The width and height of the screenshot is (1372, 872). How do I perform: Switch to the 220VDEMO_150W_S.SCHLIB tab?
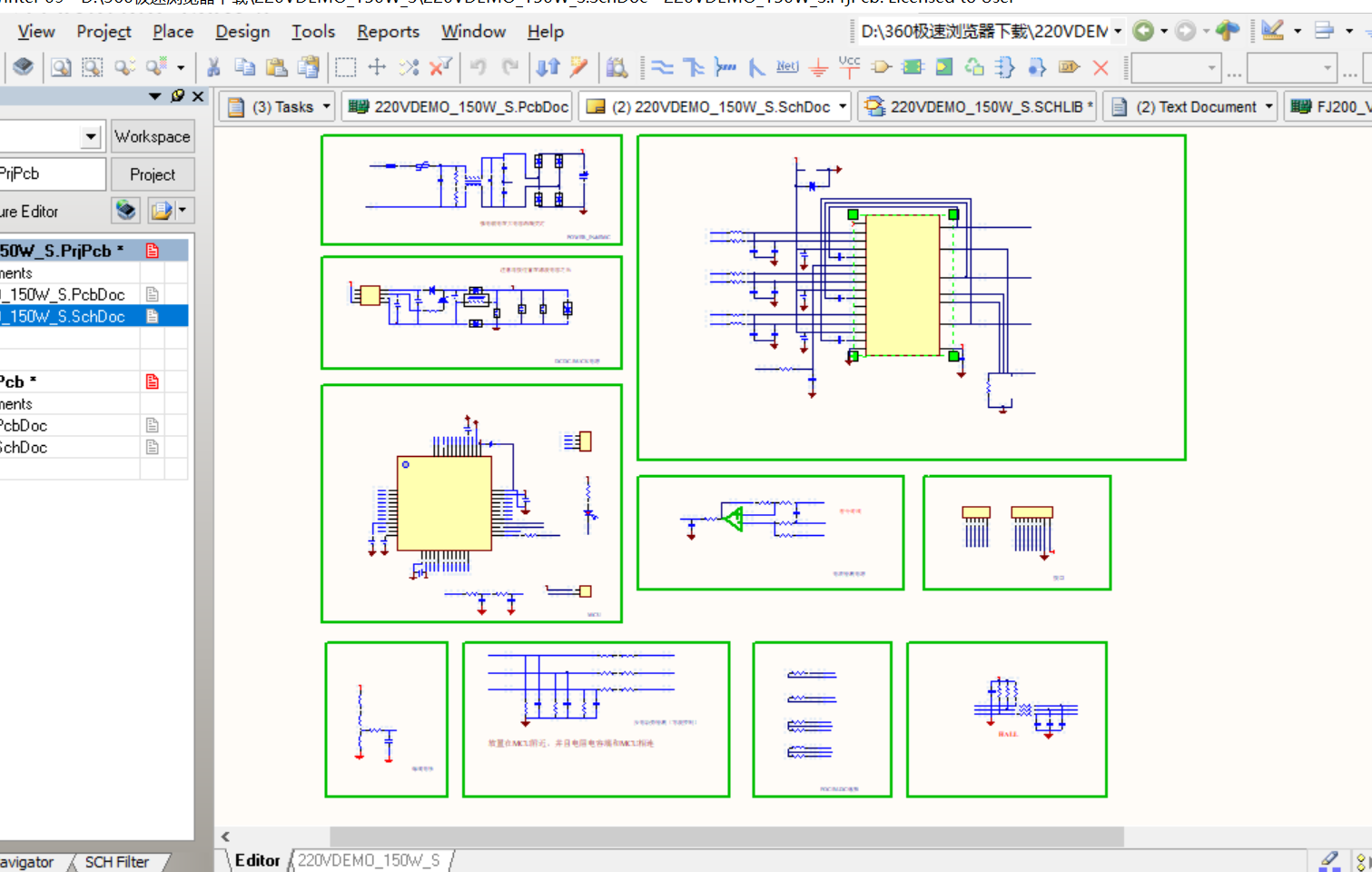978,106
